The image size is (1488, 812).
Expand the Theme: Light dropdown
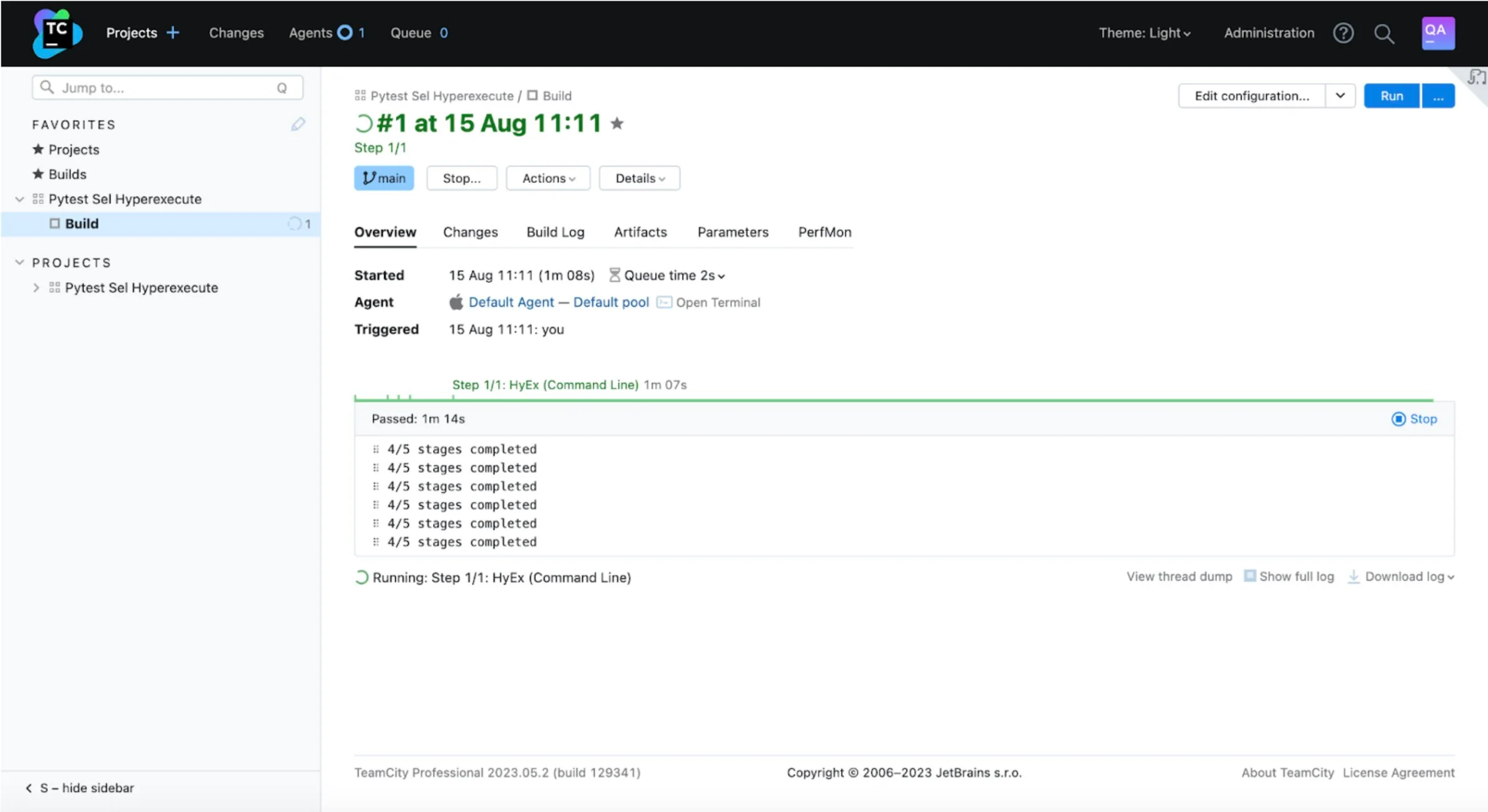point(1144,33)
